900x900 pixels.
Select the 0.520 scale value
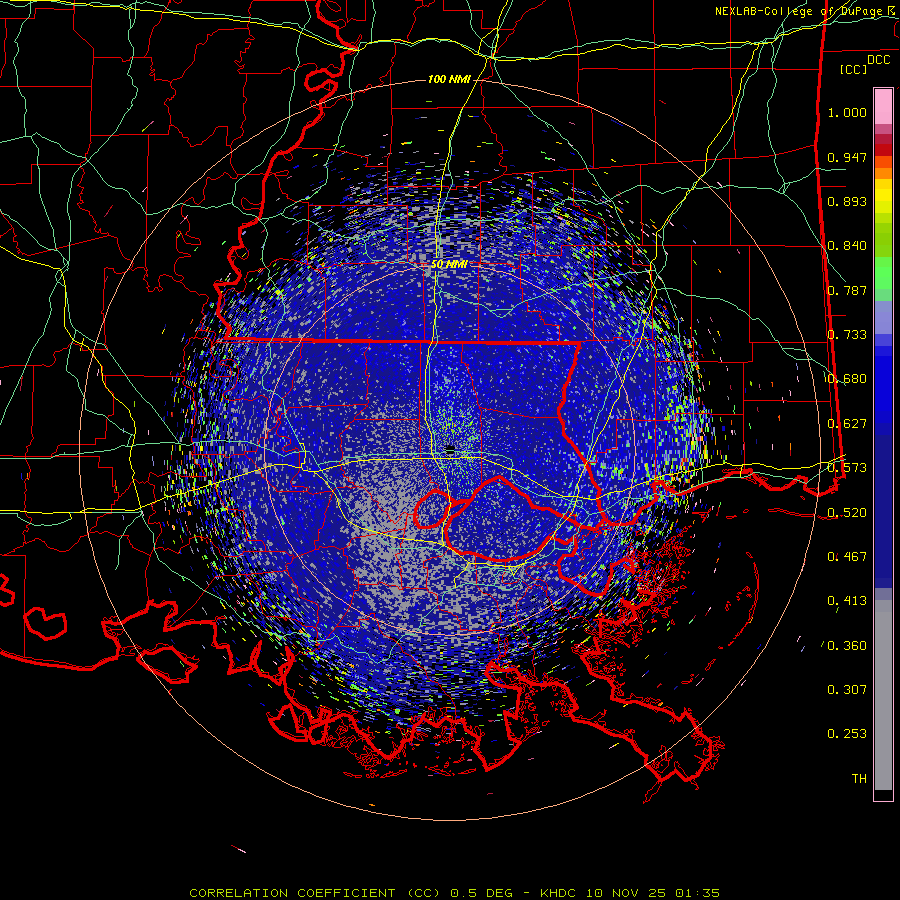click(x=847, y=513)
